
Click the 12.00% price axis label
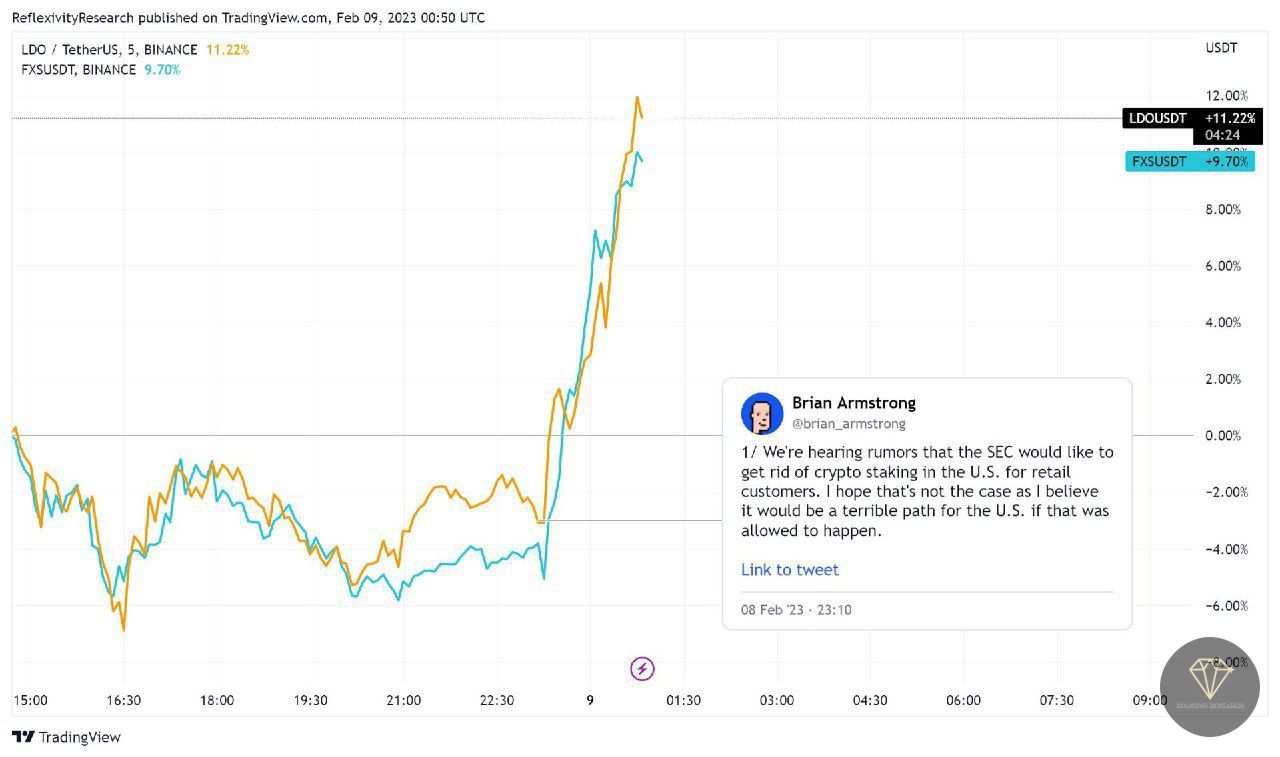coord(1228,96)
